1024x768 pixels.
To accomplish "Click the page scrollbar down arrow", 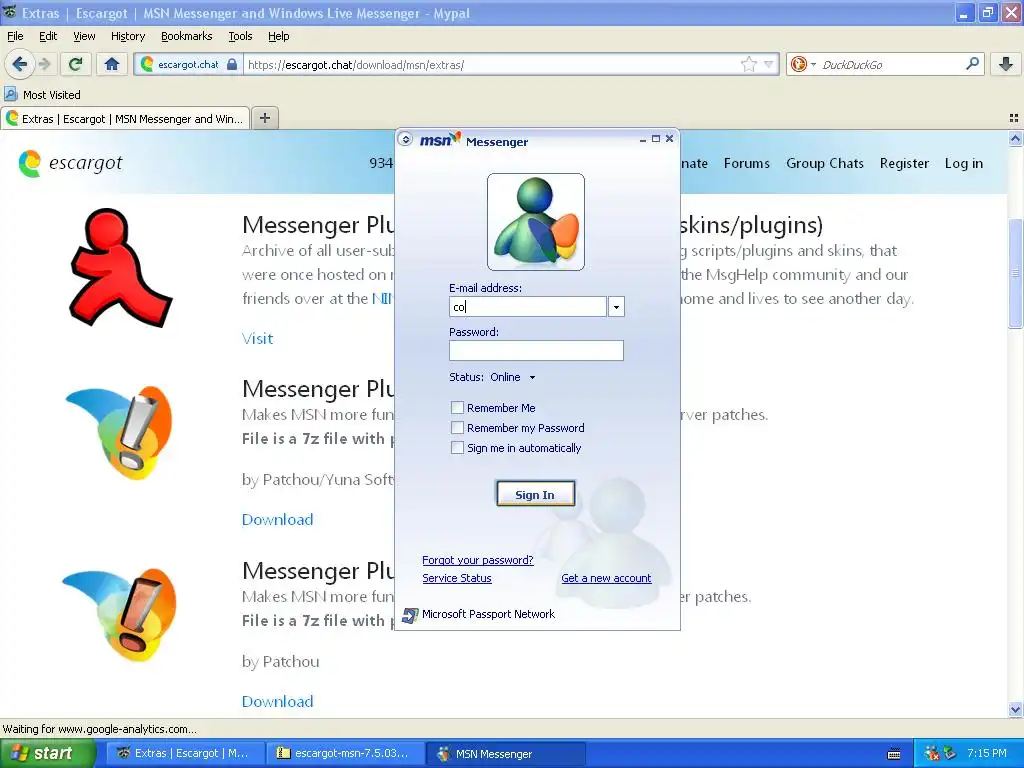I will coord(1016,709).
